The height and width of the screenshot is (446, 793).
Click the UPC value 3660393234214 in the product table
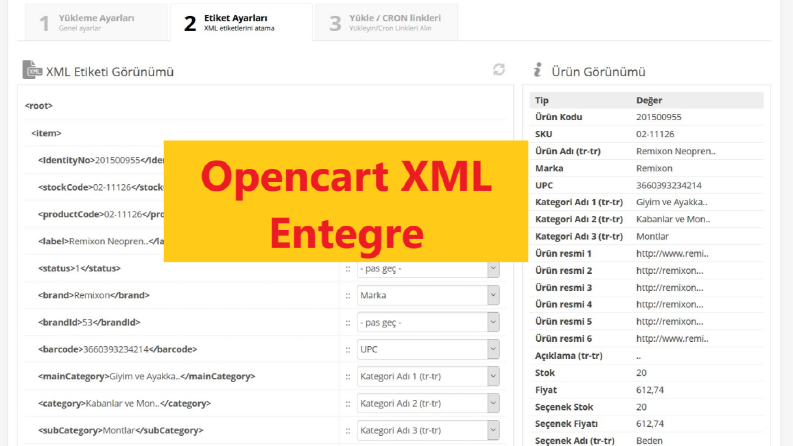click(x=669, y=186)
